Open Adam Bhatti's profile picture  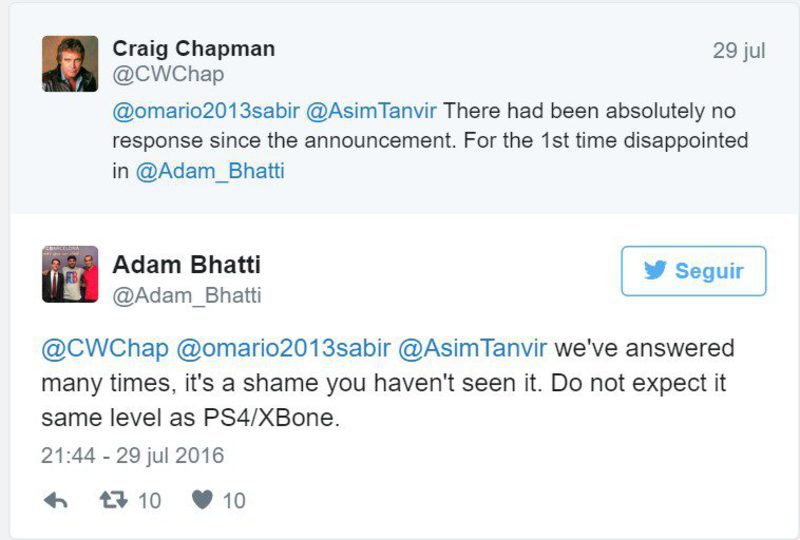(69, 274)
